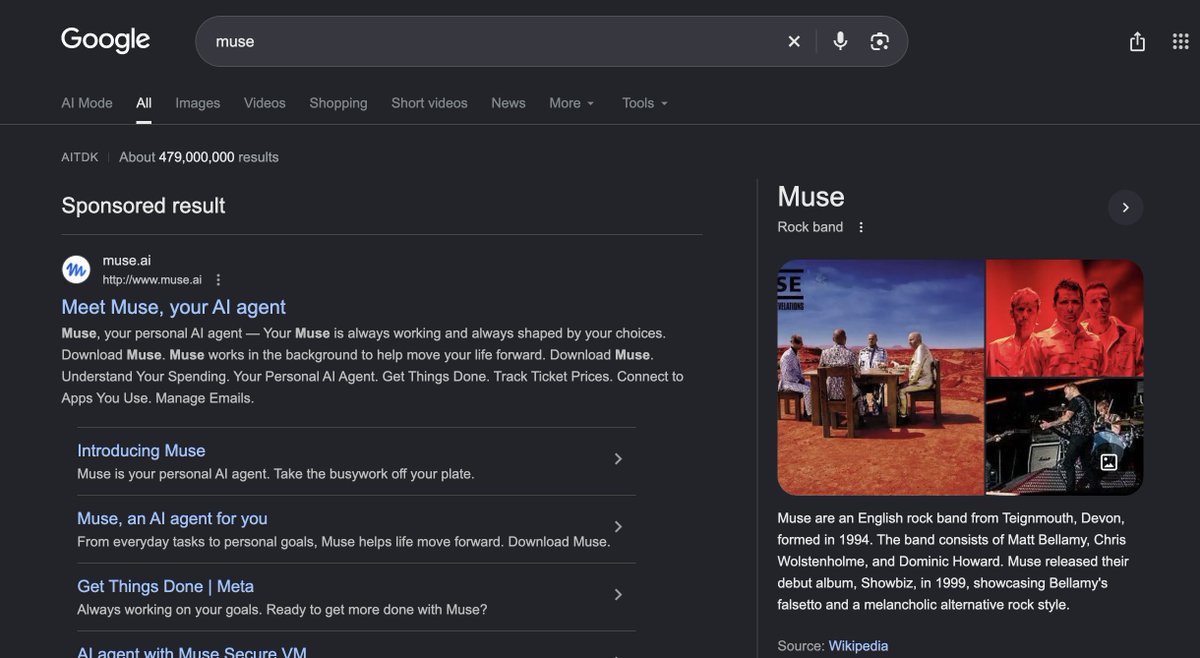Viewport: 1200px width, 658px height.
Task: Open the More dropdown menu
Action: click(572, 103)
